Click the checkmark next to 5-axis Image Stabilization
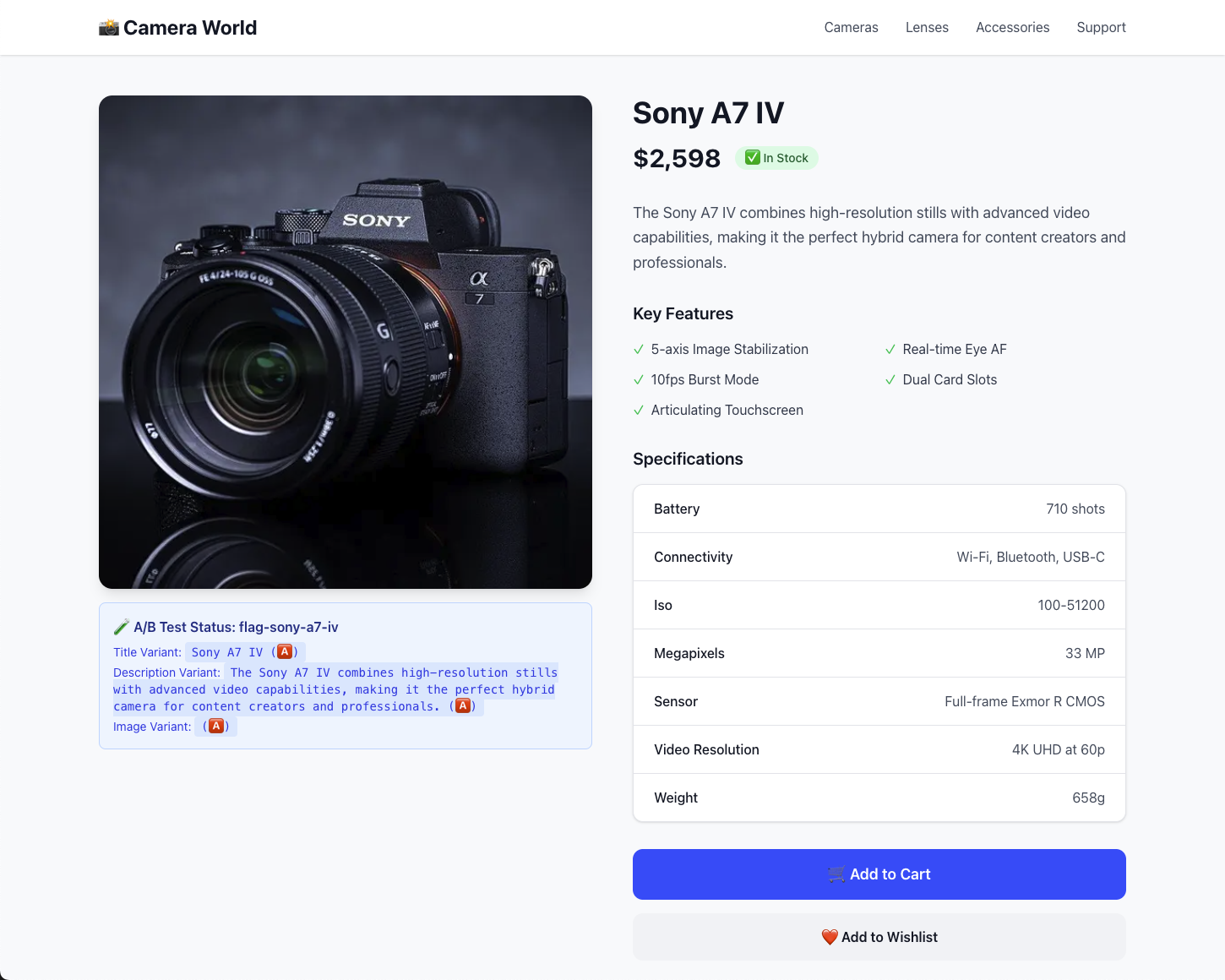Viewport: 1225px width, 980px height. point(639,350)
